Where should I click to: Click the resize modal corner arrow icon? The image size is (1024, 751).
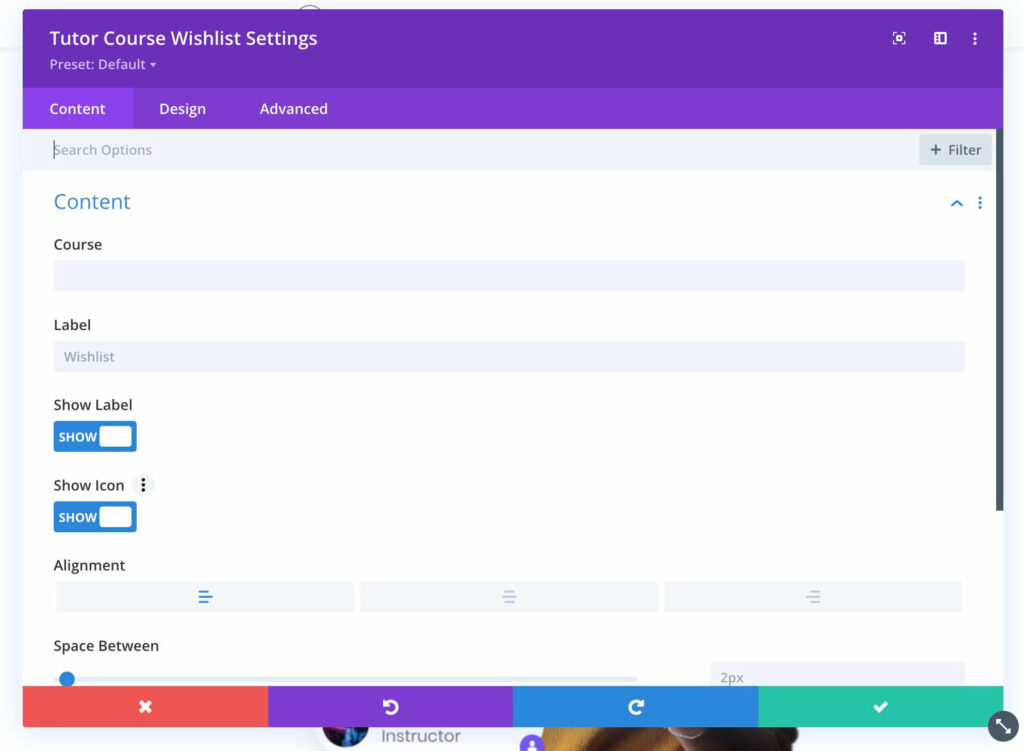pyautogui.click(x=1002, y=726)
